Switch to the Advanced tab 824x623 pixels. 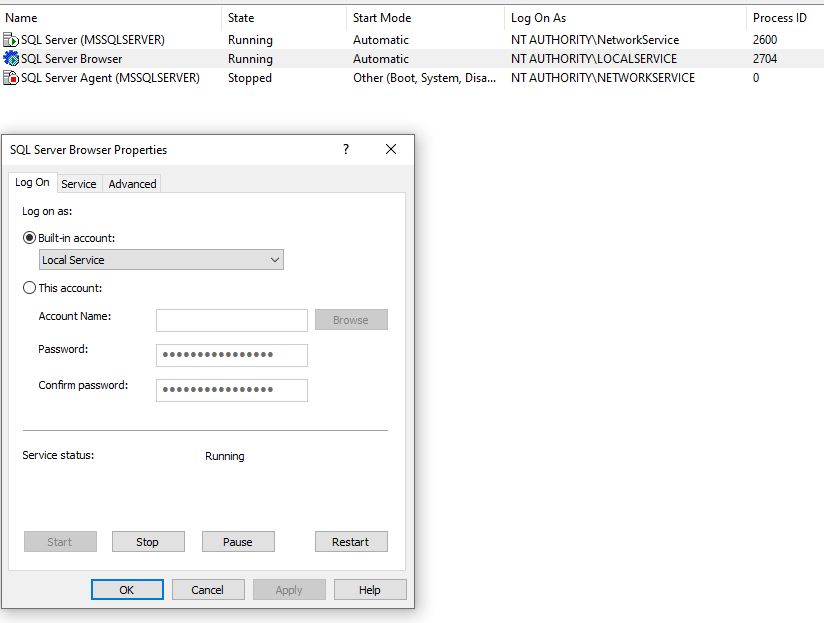pos(132,184)
